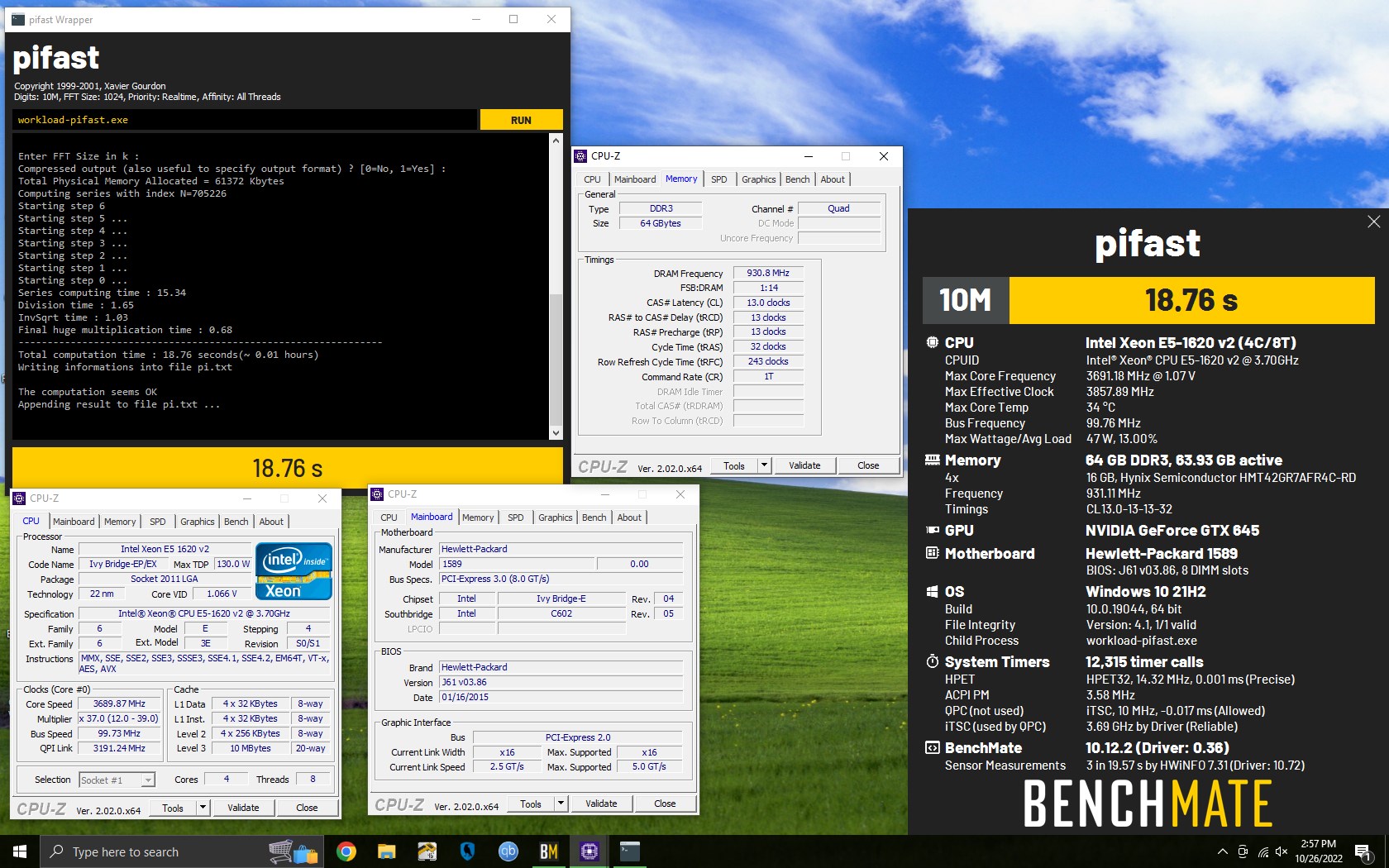1389x868 pixels.
Task: Click the 18.76 s score in BenchMate panel
Action: click(1191, 300)
